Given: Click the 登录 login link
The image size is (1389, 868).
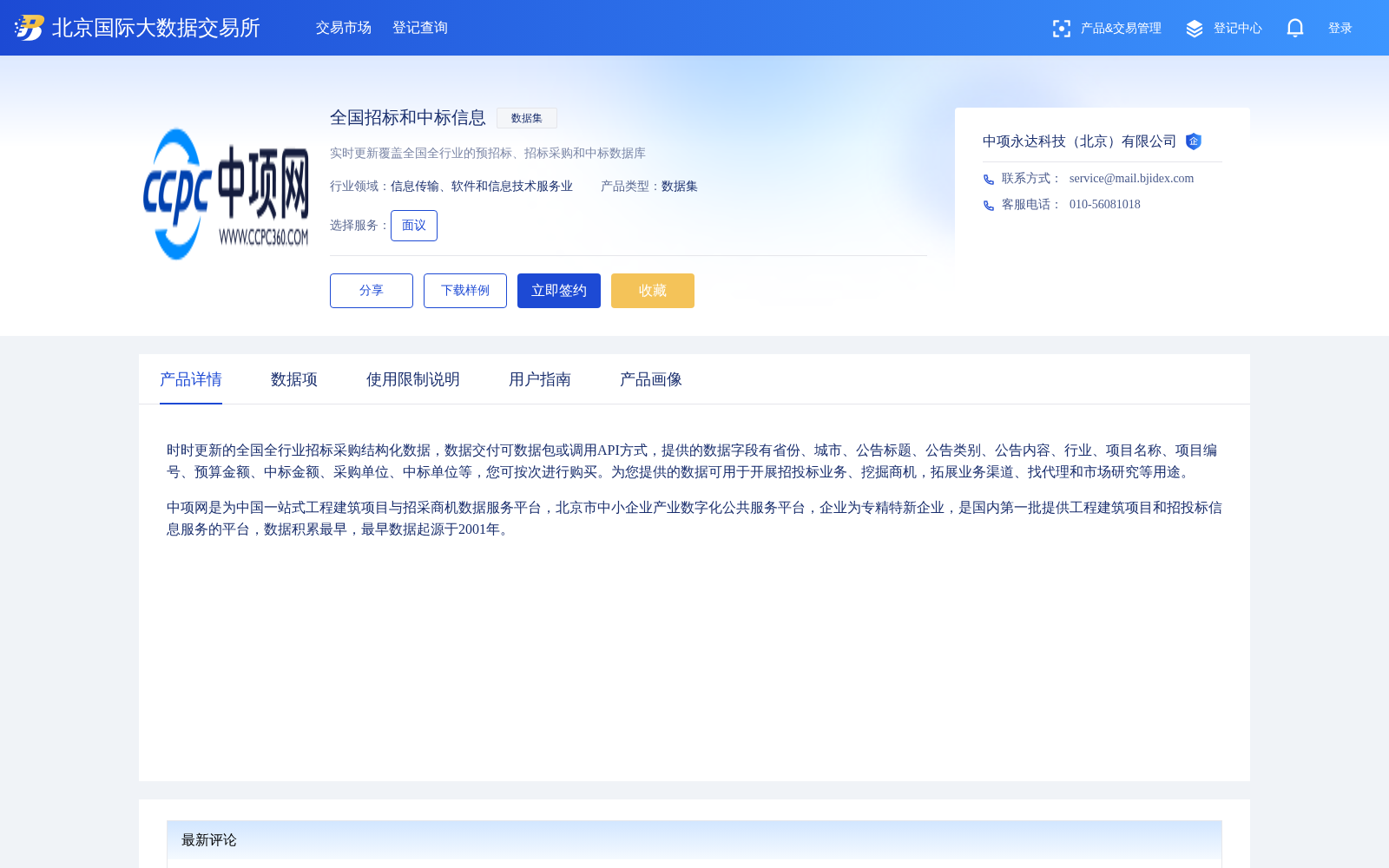Looking at the screenshot, I should click(x=1340, y=29).
